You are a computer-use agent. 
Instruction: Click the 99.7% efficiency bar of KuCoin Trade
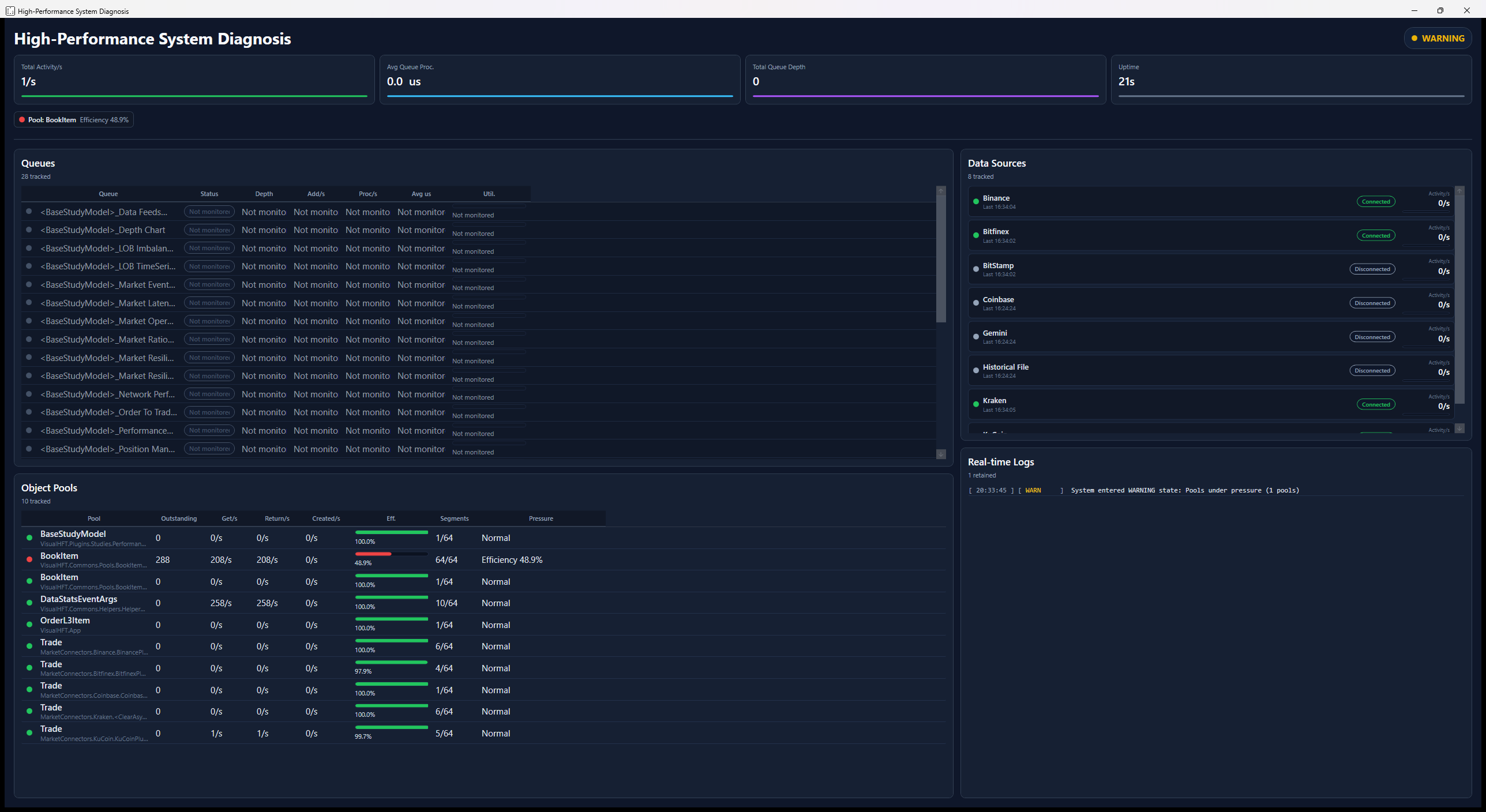(391, 728)
